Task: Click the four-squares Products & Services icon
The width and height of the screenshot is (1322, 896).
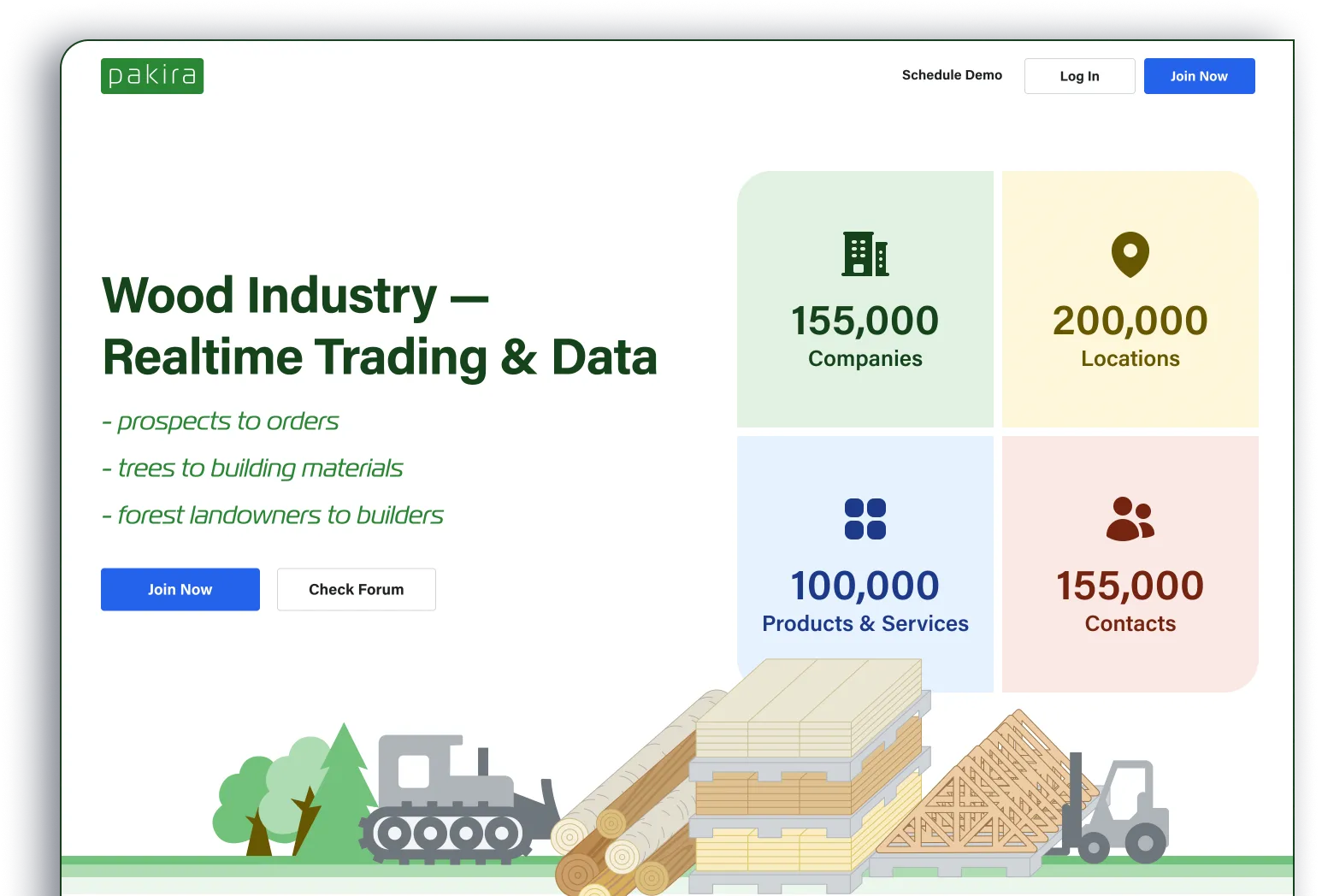Action: [x=865, y=519]
